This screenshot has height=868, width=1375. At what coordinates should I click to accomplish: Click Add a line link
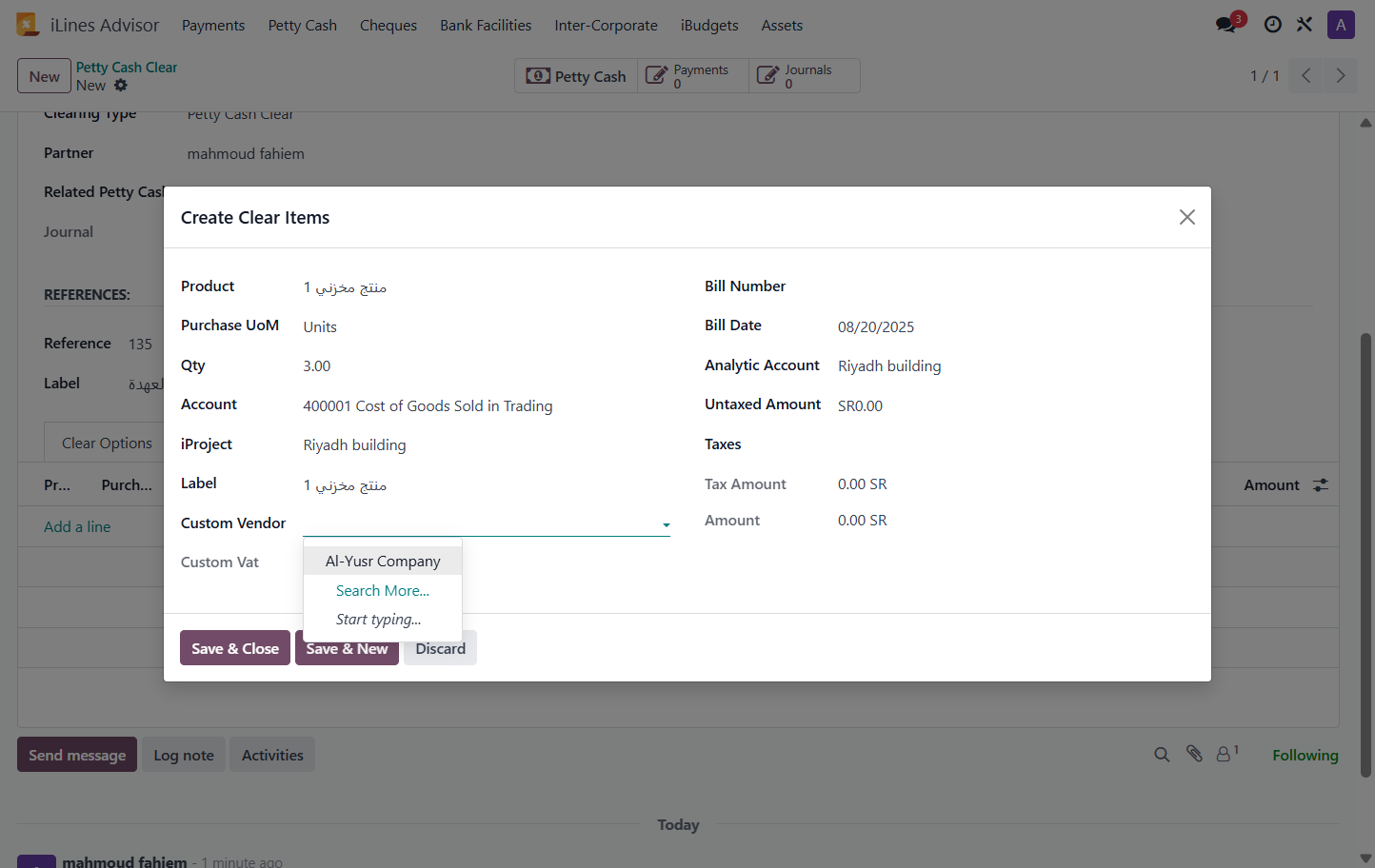point(77,526)
